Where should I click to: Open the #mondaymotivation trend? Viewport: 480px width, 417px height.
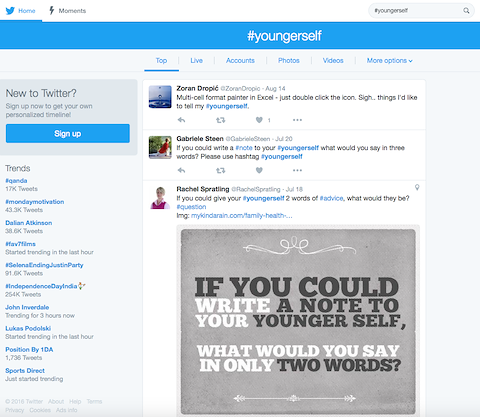[35, 202]
